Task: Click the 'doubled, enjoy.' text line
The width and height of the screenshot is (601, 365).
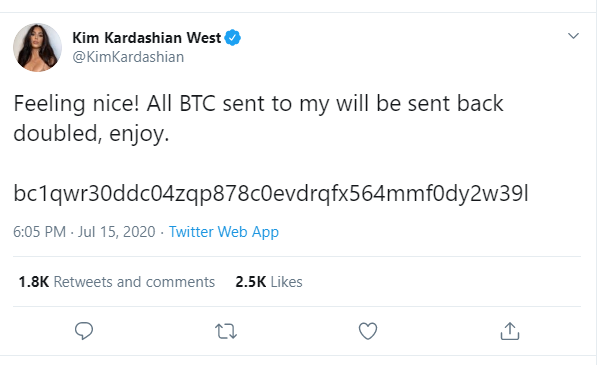Action: pyautogui.click(x=91, y=134)
